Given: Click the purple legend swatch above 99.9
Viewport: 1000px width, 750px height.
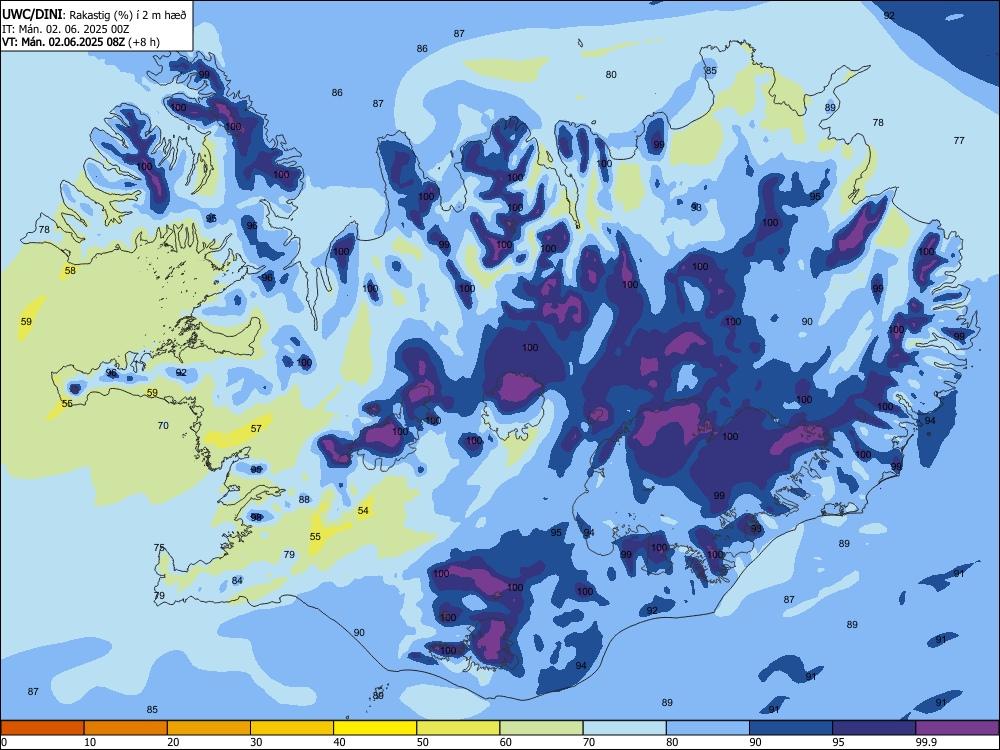Looking at the screenshot, I should [x=957, y=728].
